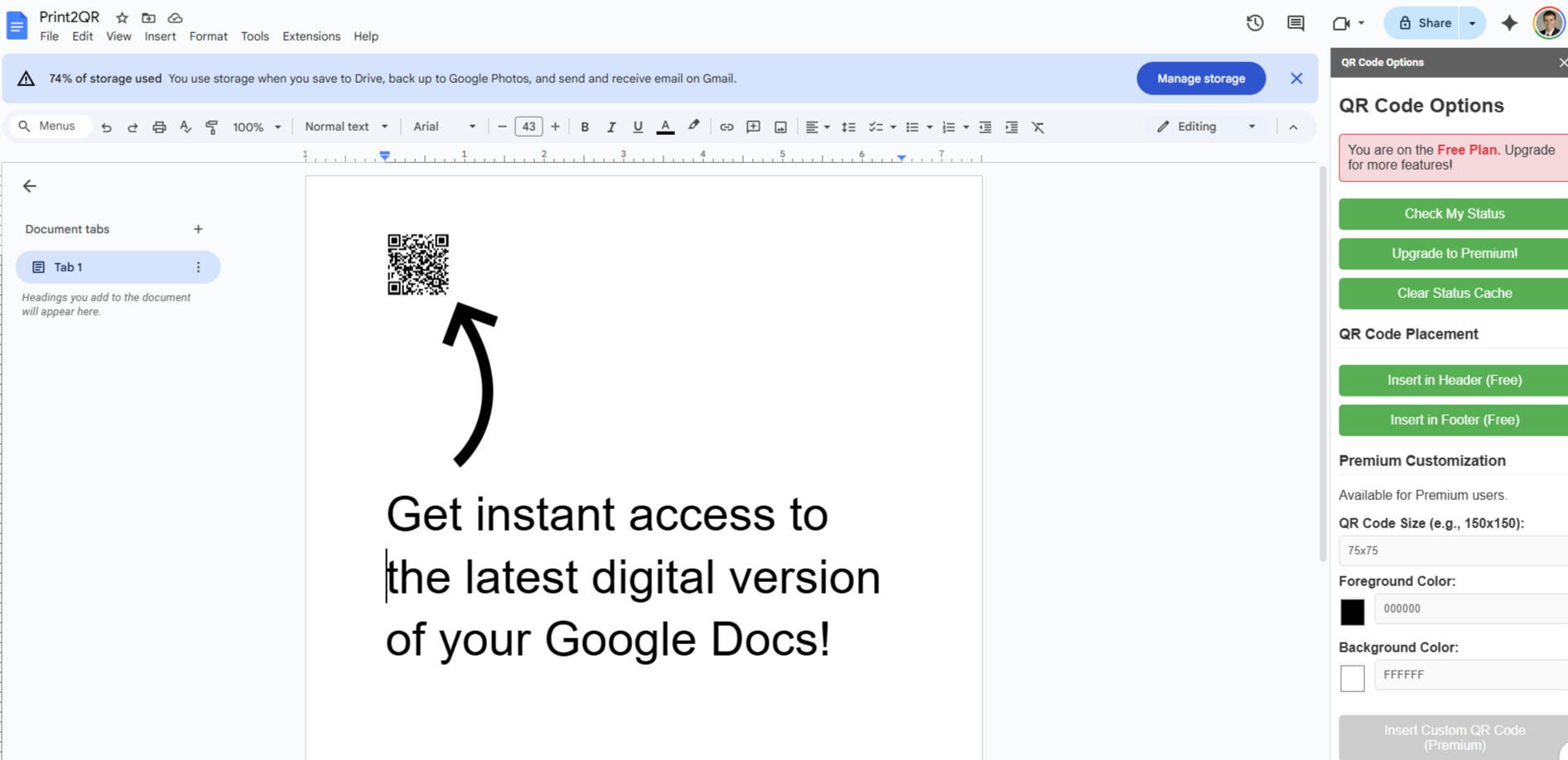The height and width of the screenshot is (760, 1568).
Task: Click the Undo icon in toolbar
Action: tap(106, 127)
